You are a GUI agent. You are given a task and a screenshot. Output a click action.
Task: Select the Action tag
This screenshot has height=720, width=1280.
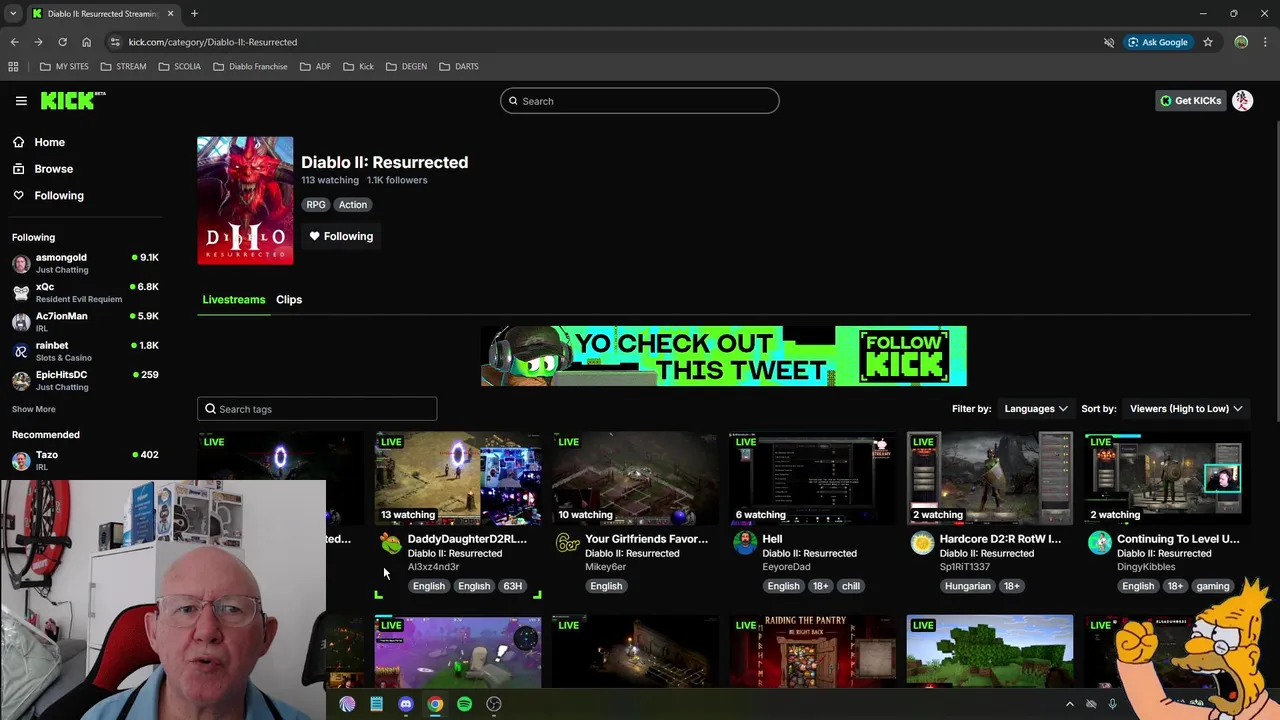tap(353, 204)
